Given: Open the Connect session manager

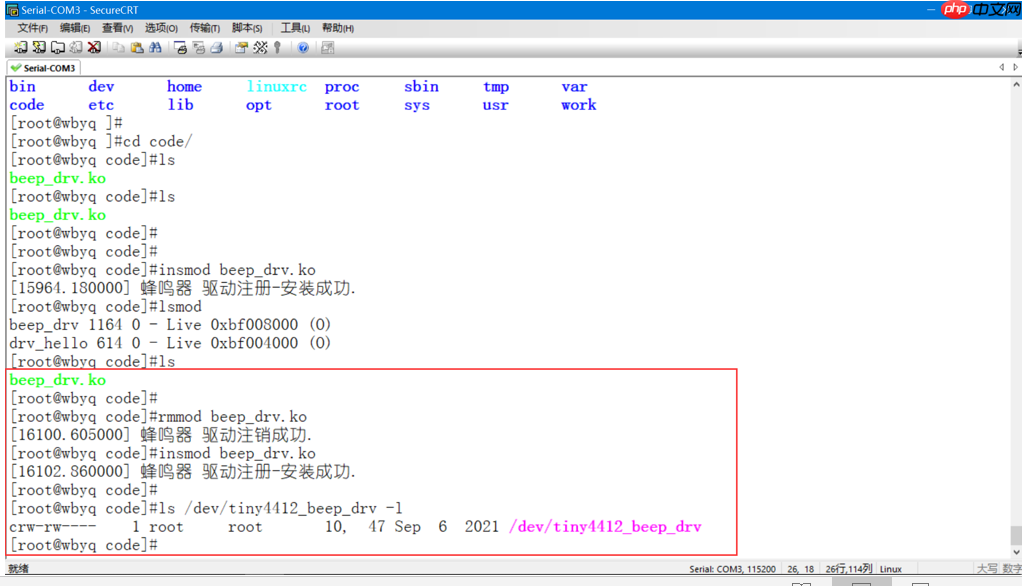Looking at the screenshot, I should pos(21,48).
